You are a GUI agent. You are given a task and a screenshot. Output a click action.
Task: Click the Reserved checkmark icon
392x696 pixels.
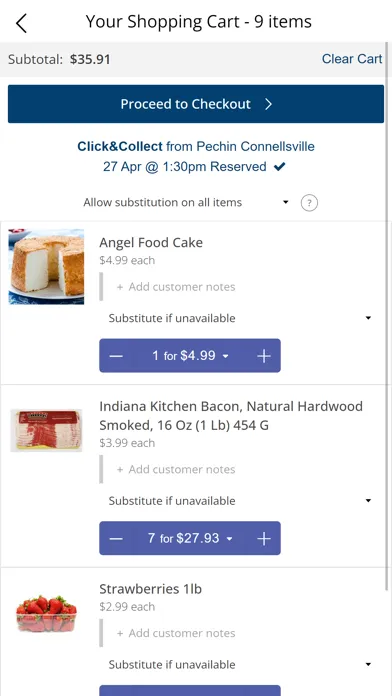pos(279,167)
